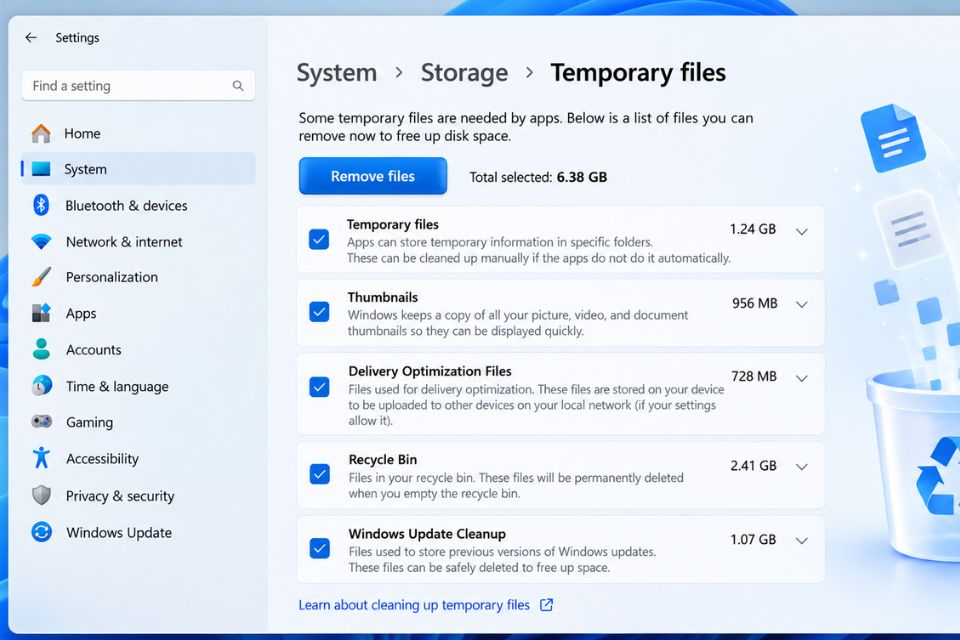
Task: Open Bluetooth & devices settings
Action: 138,205
